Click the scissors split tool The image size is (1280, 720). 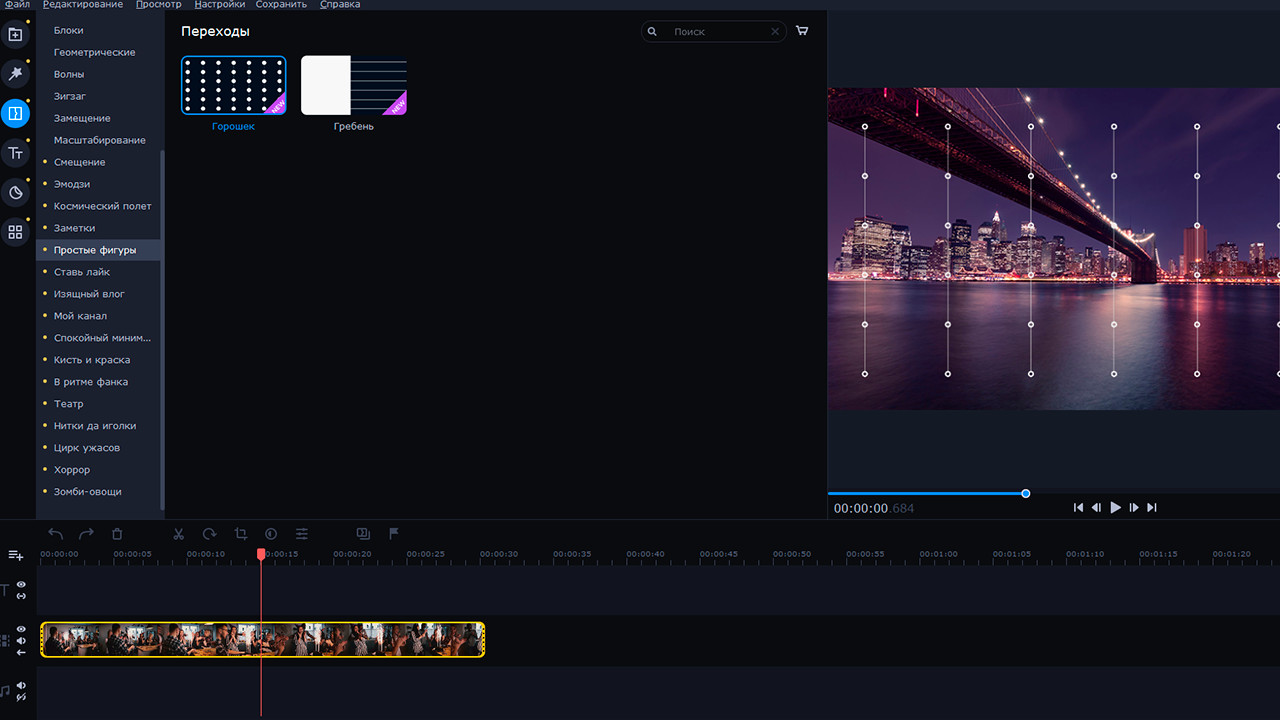179,534
